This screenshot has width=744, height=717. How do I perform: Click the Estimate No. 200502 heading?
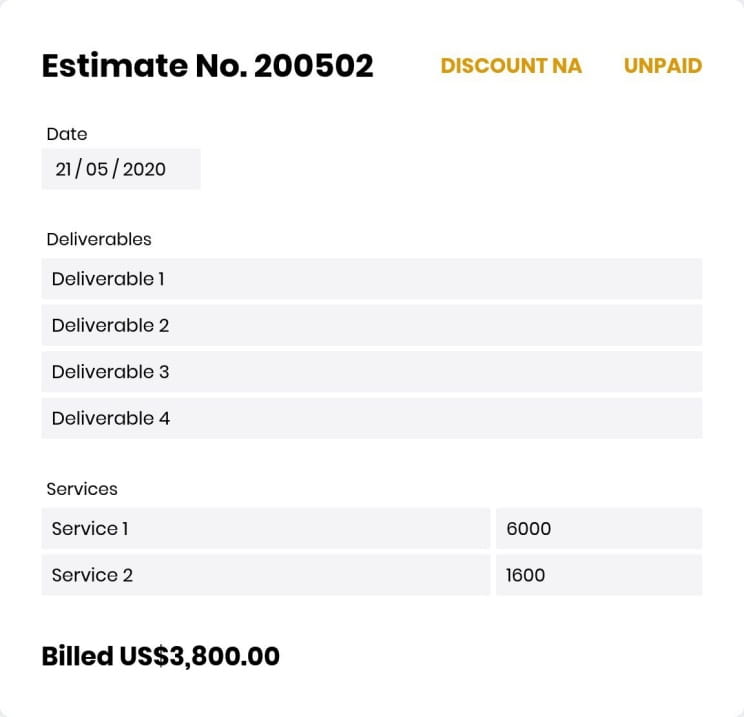[208, 65]
